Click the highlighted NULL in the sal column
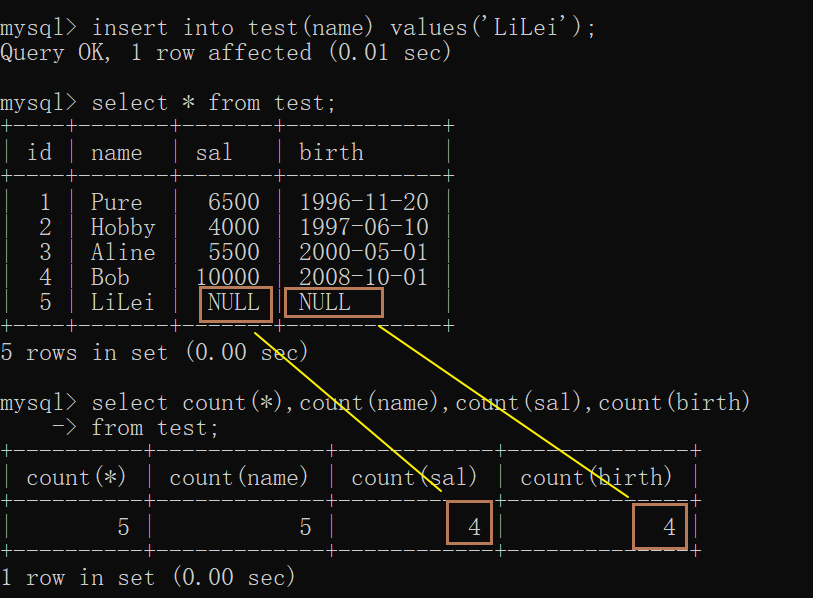The width and height of the screenshot is (813, 598). [x=235, y=304]
